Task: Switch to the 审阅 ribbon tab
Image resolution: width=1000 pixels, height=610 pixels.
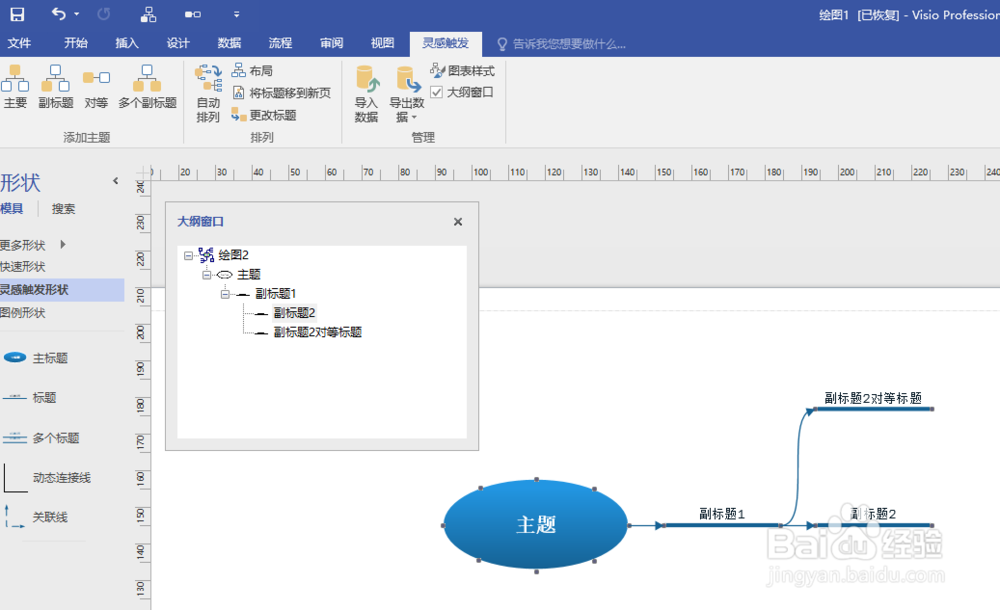Action: pyautogui.click(x=331, y=43)
